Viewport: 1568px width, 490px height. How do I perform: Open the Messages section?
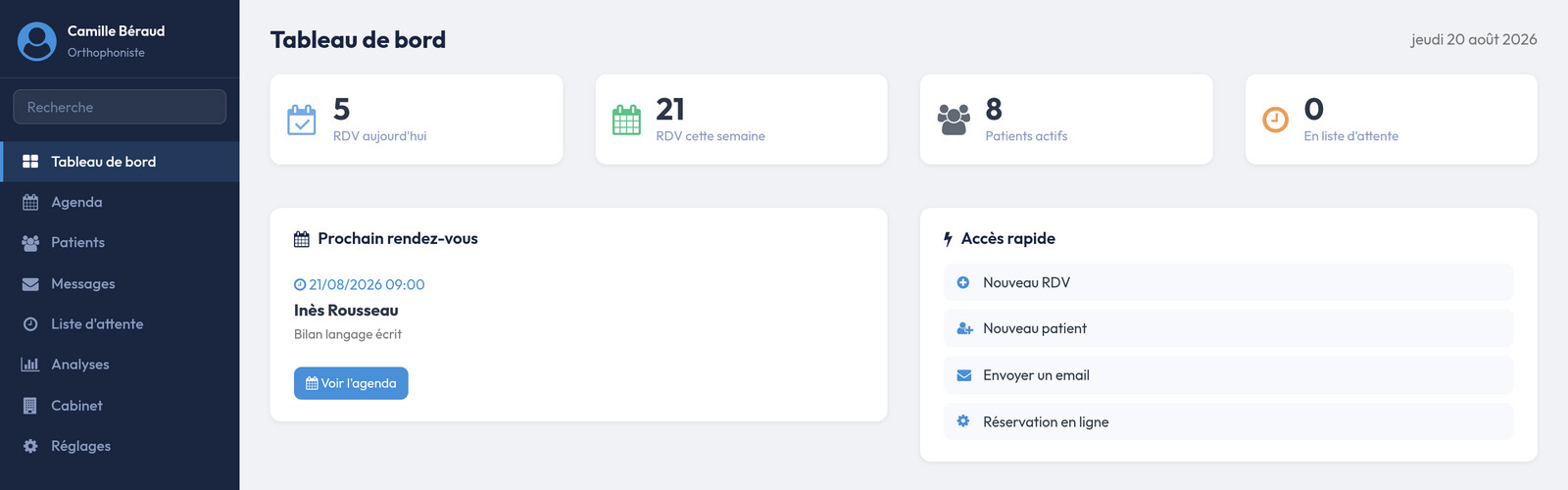(120, 284)
